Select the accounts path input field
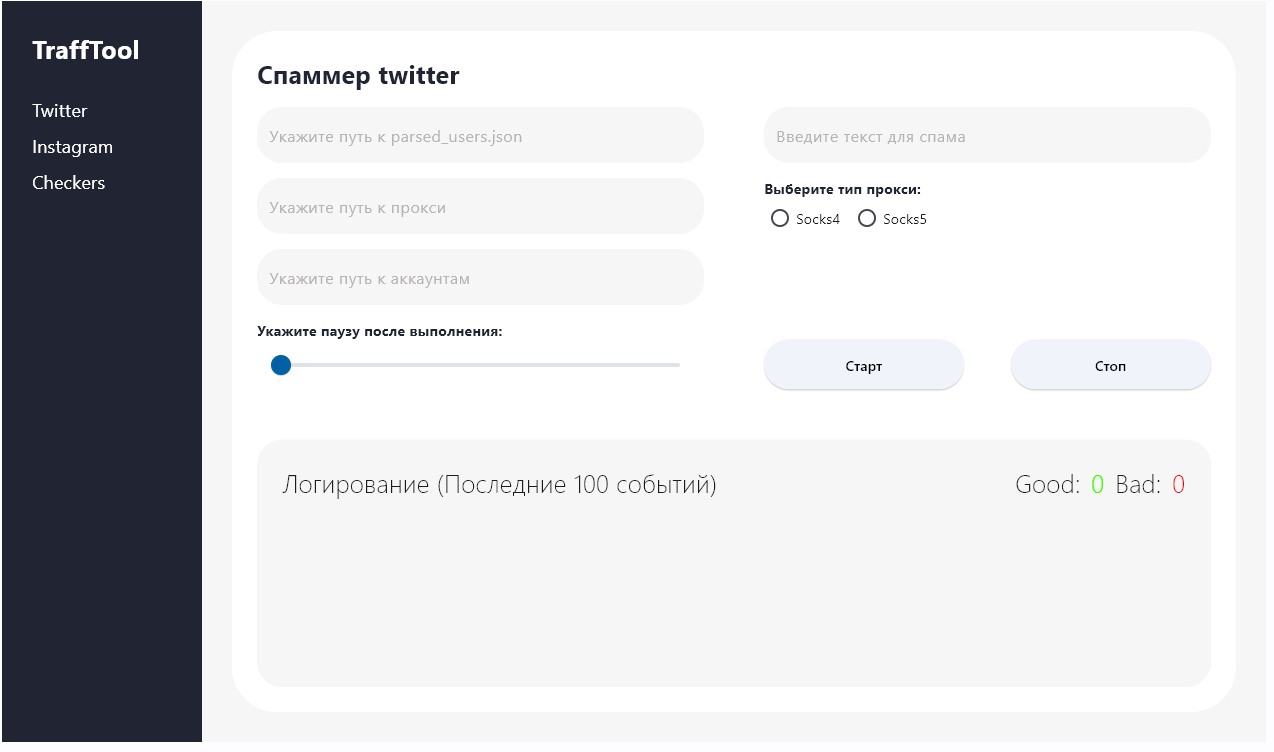The height and width of the screenshot is (752, 1274). click(480, 278)
